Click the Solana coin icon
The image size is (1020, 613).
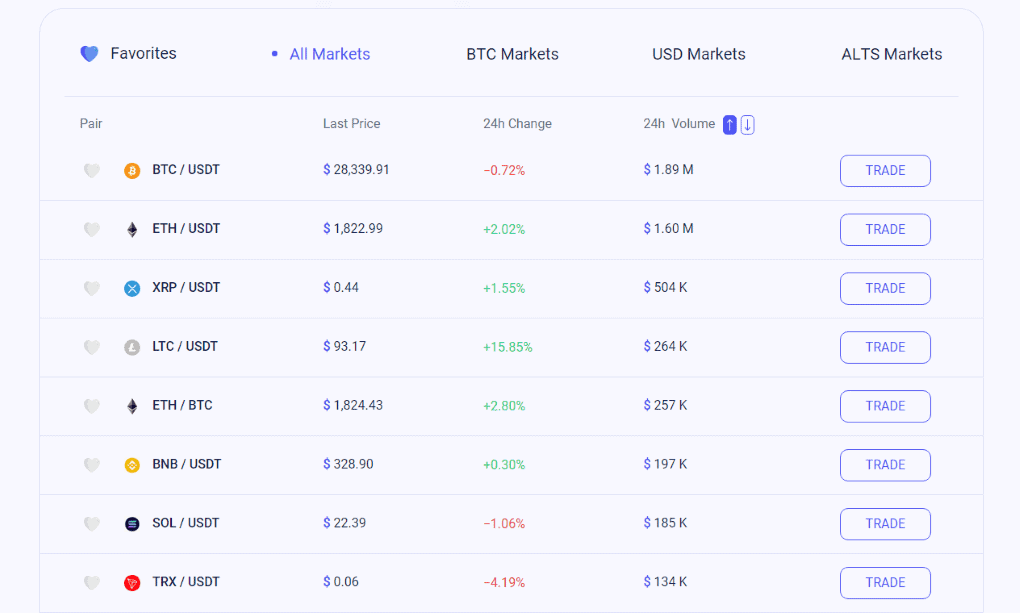132,524
